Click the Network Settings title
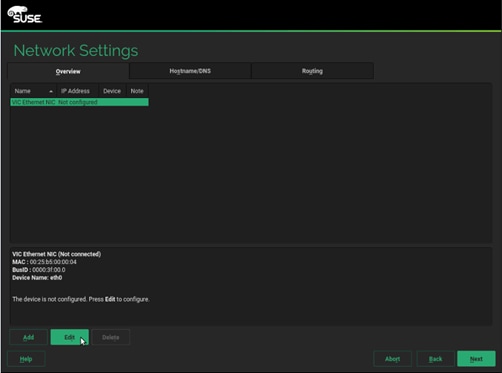Viewport: 502px width, 373px height. click(x=76, y=51)
